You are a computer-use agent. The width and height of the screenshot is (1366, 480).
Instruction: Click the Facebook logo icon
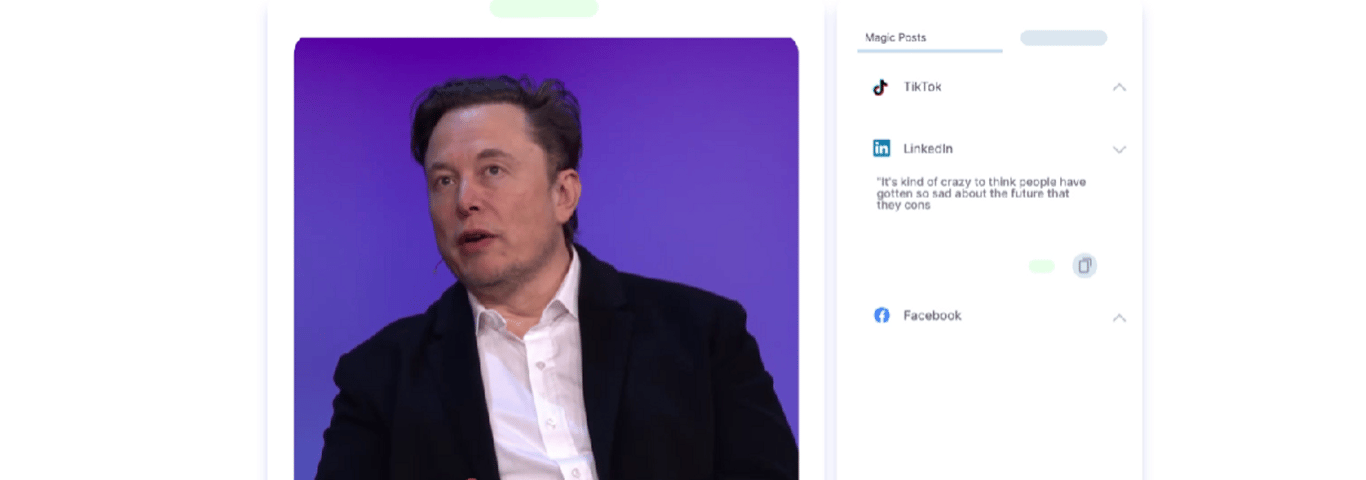[x=881, y=315]
